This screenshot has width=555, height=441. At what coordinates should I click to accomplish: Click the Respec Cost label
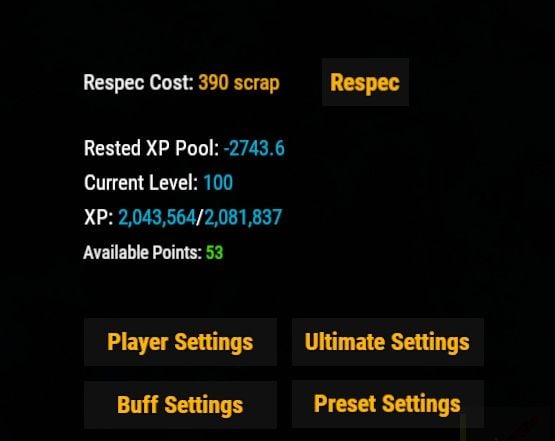[x=138, y=83]
